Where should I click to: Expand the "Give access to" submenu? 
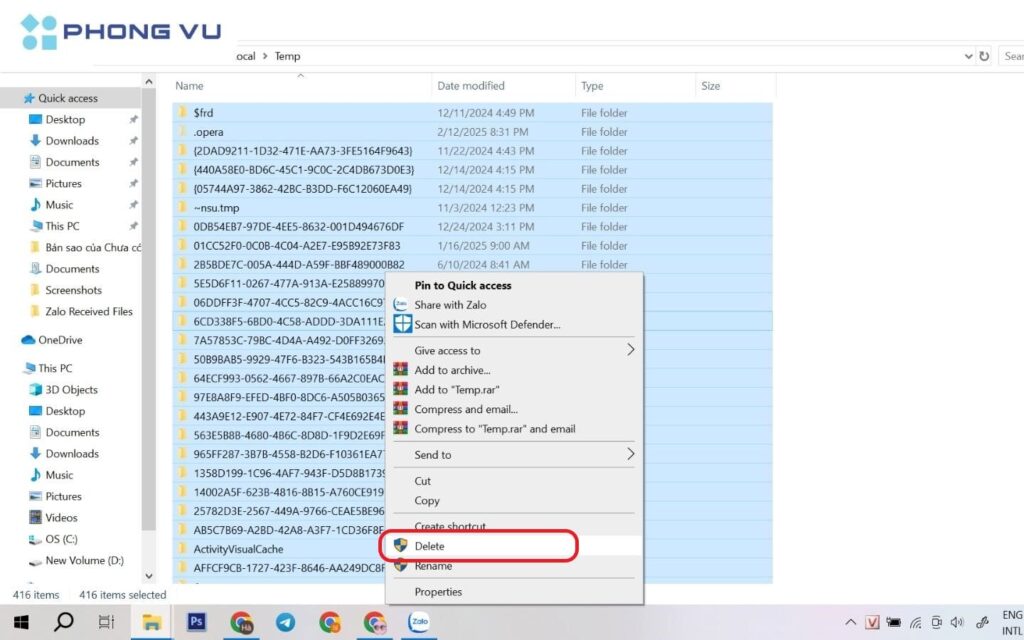coord(630,350)
